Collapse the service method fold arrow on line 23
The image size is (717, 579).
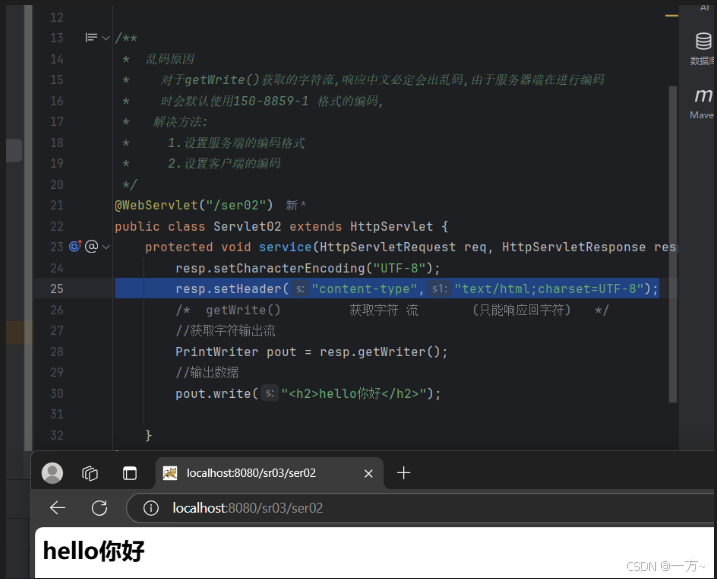tap(106, 247)
